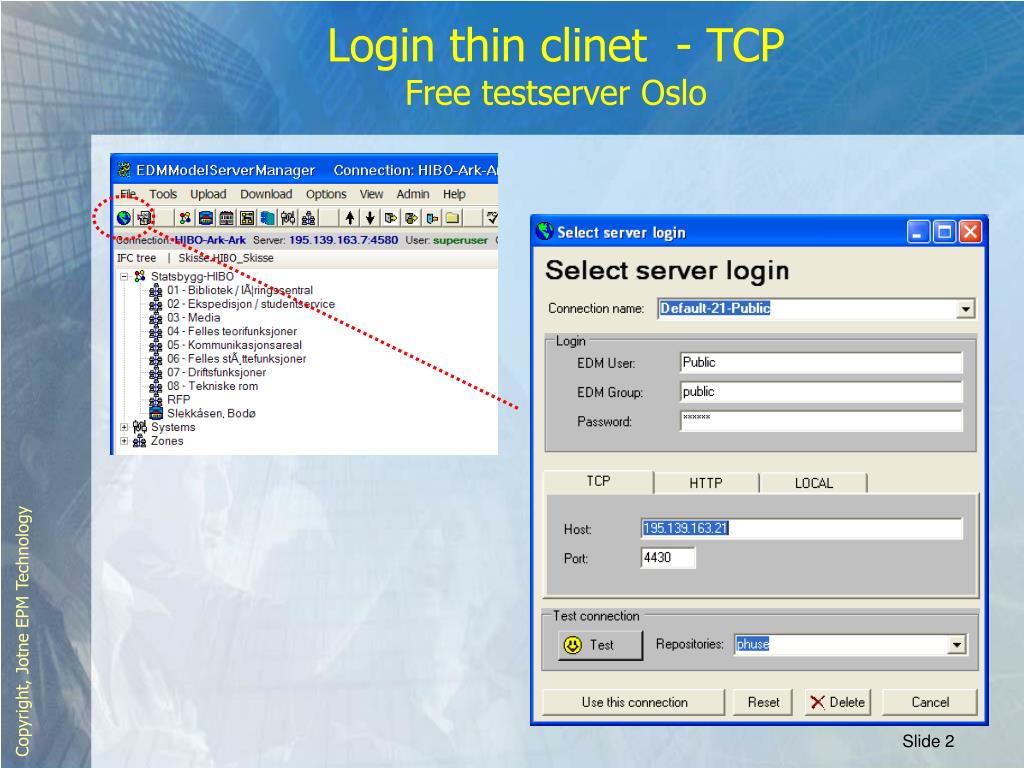Click the checkmark icon at toolbar end
The image size is (1024, 768).
pos(492,217)
